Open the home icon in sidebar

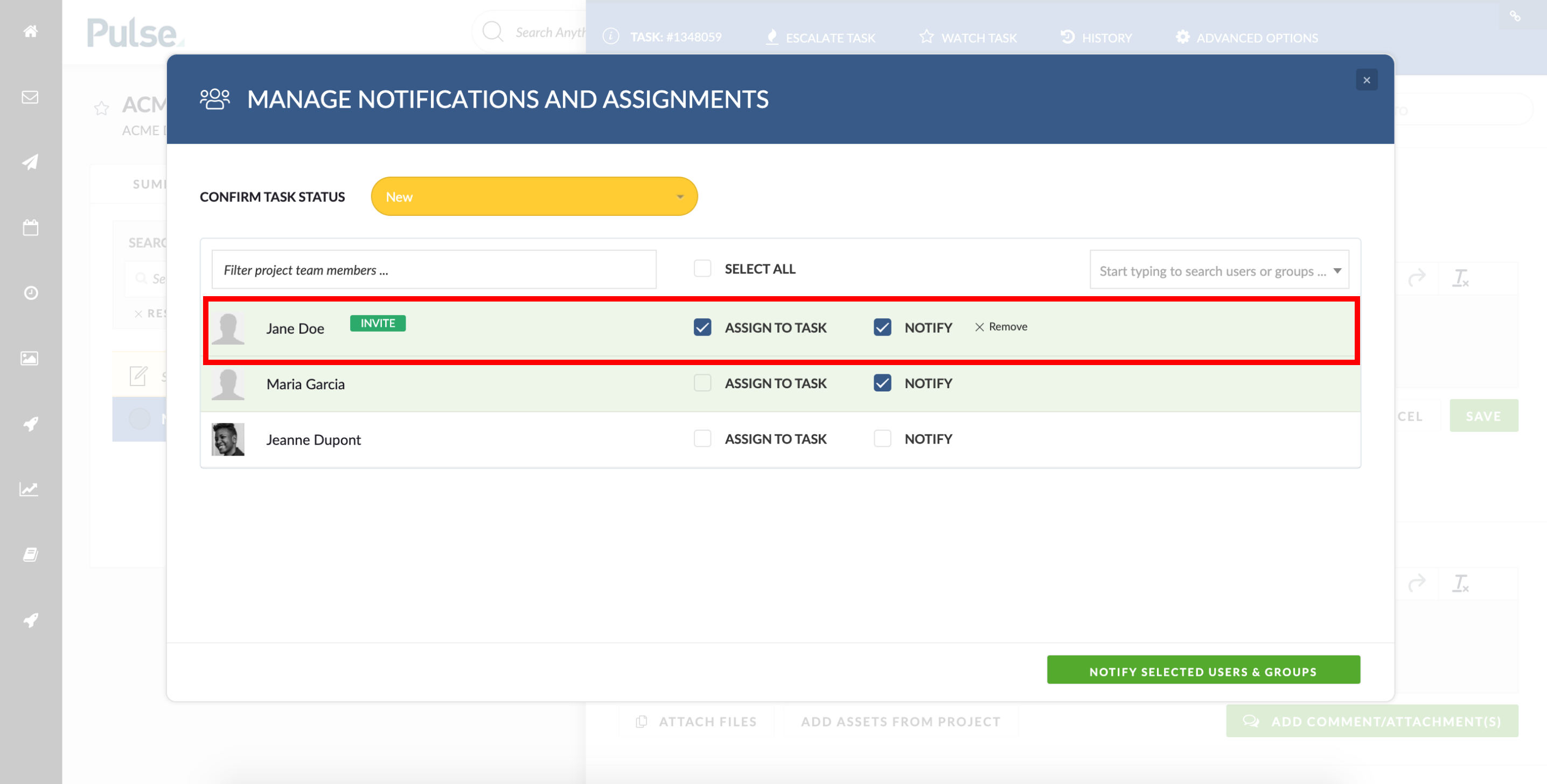(x=31, y=31)
